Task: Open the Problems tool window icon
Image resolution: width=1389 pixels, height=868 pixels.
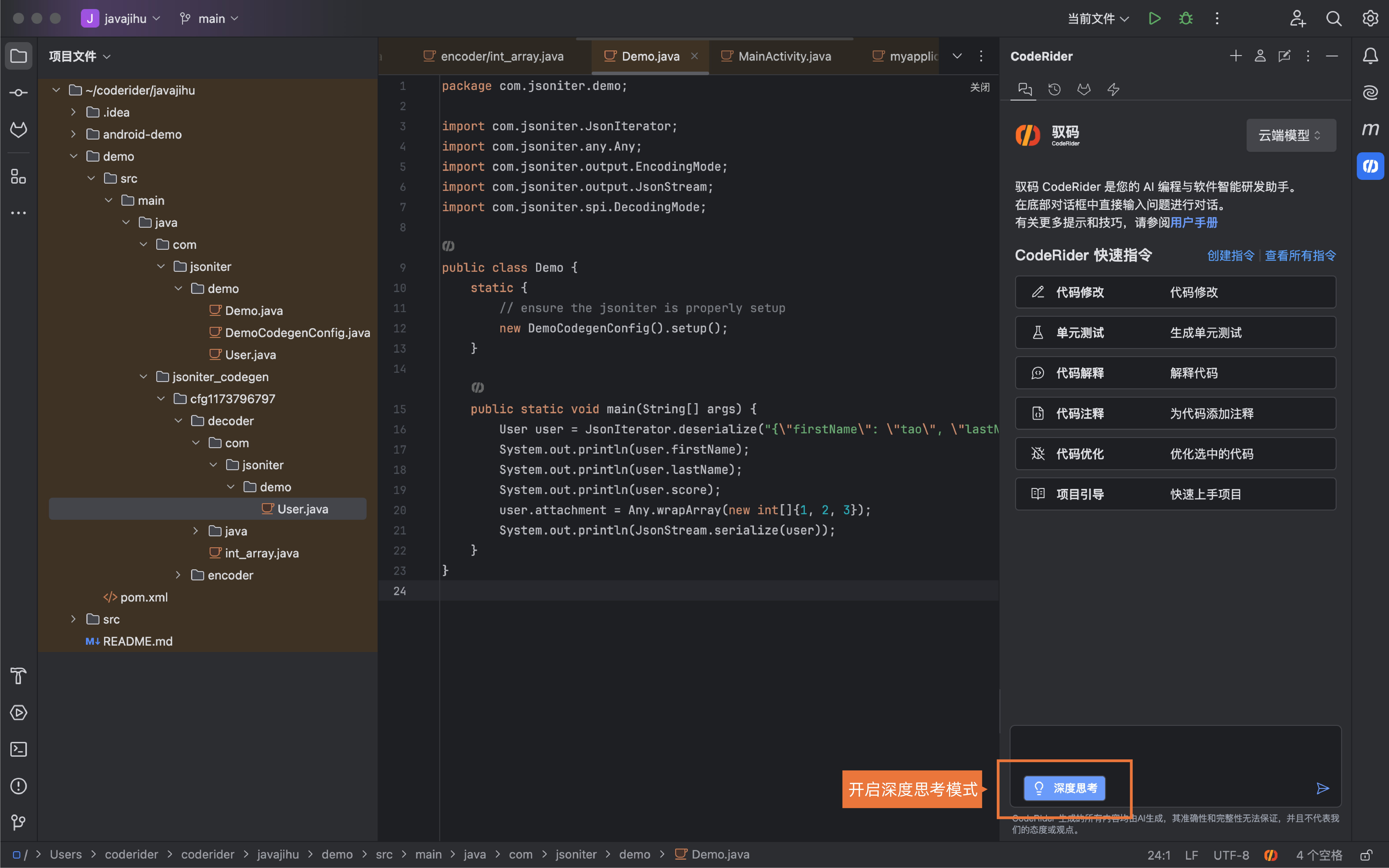Action: (x=18, y=786)
